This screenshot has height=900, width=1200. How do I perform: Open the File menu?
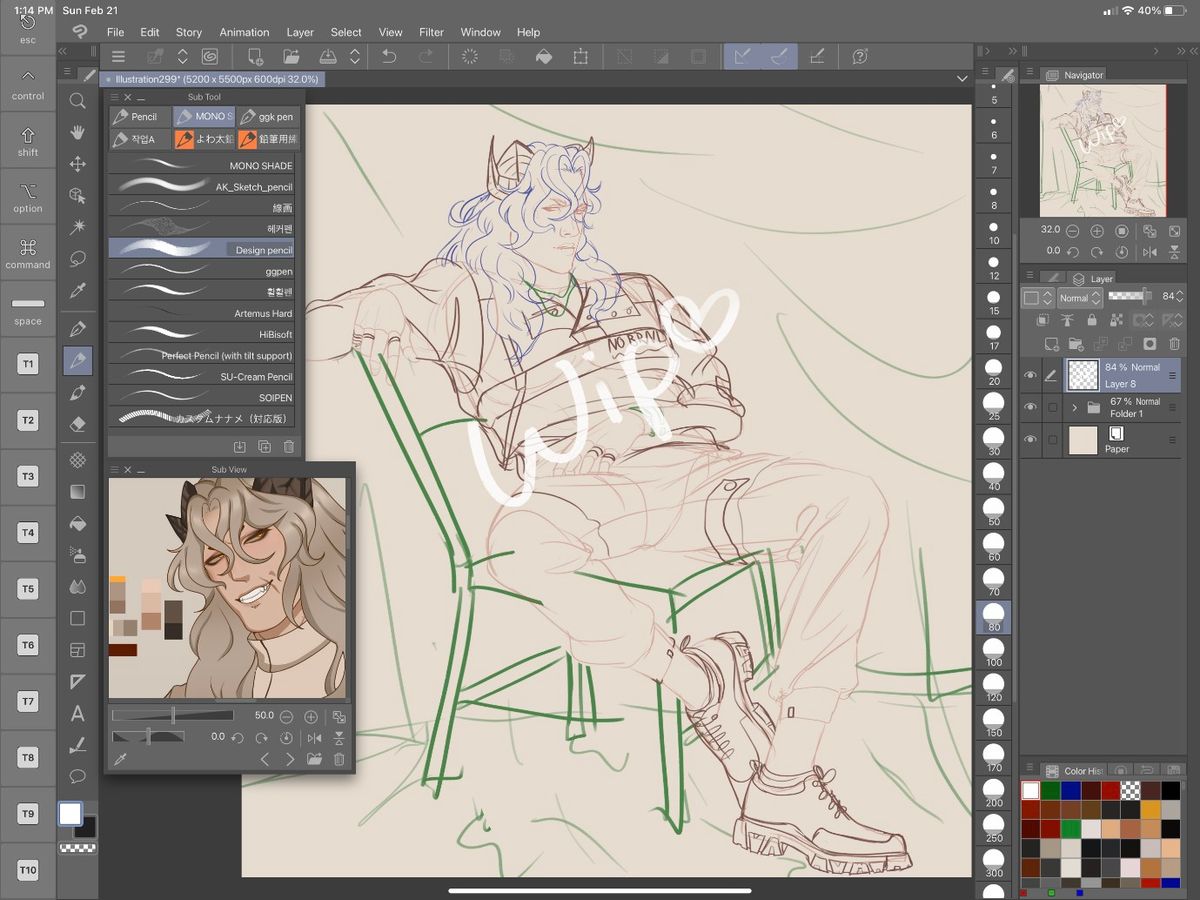click(115, 32)
